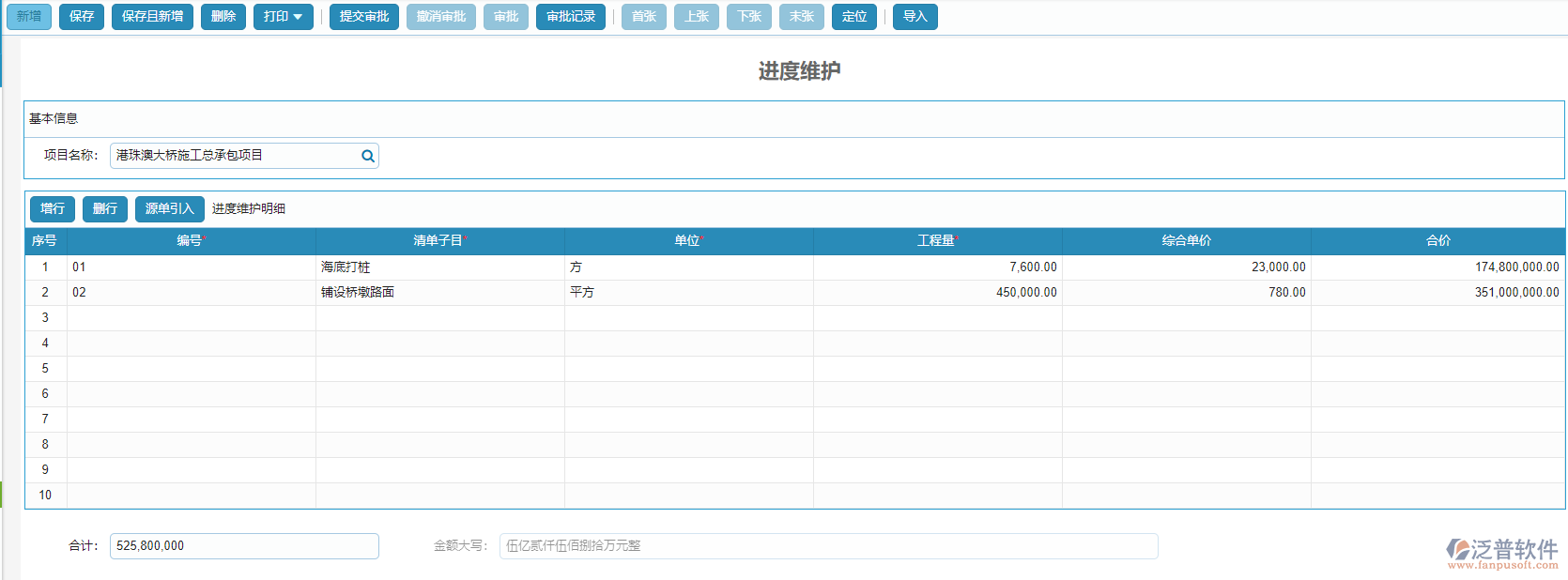Click the 删除 toolbar button

click(x=223, y=17)
